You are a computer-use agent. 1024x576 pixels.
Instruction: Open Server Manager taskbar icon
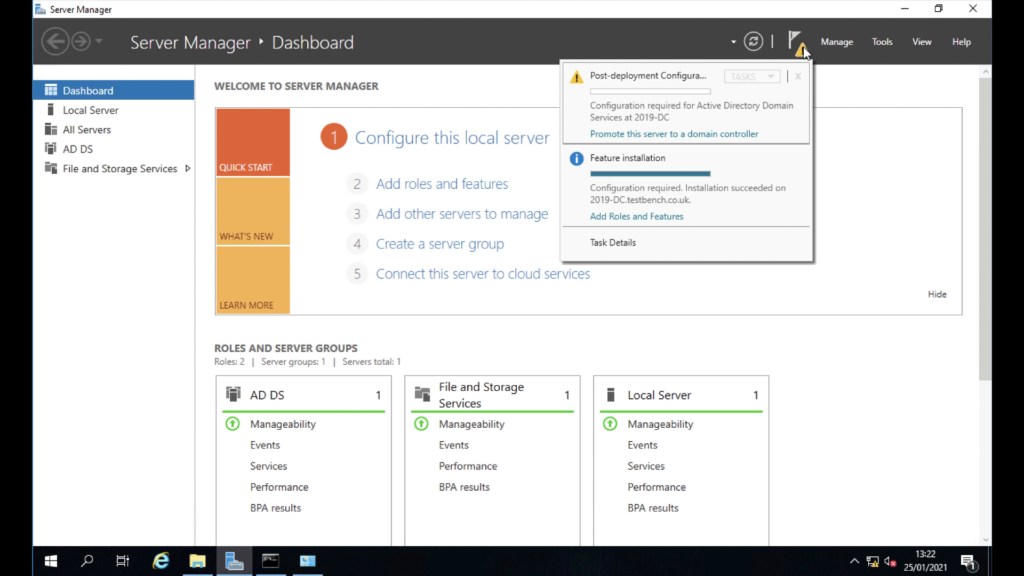point(234,560)
